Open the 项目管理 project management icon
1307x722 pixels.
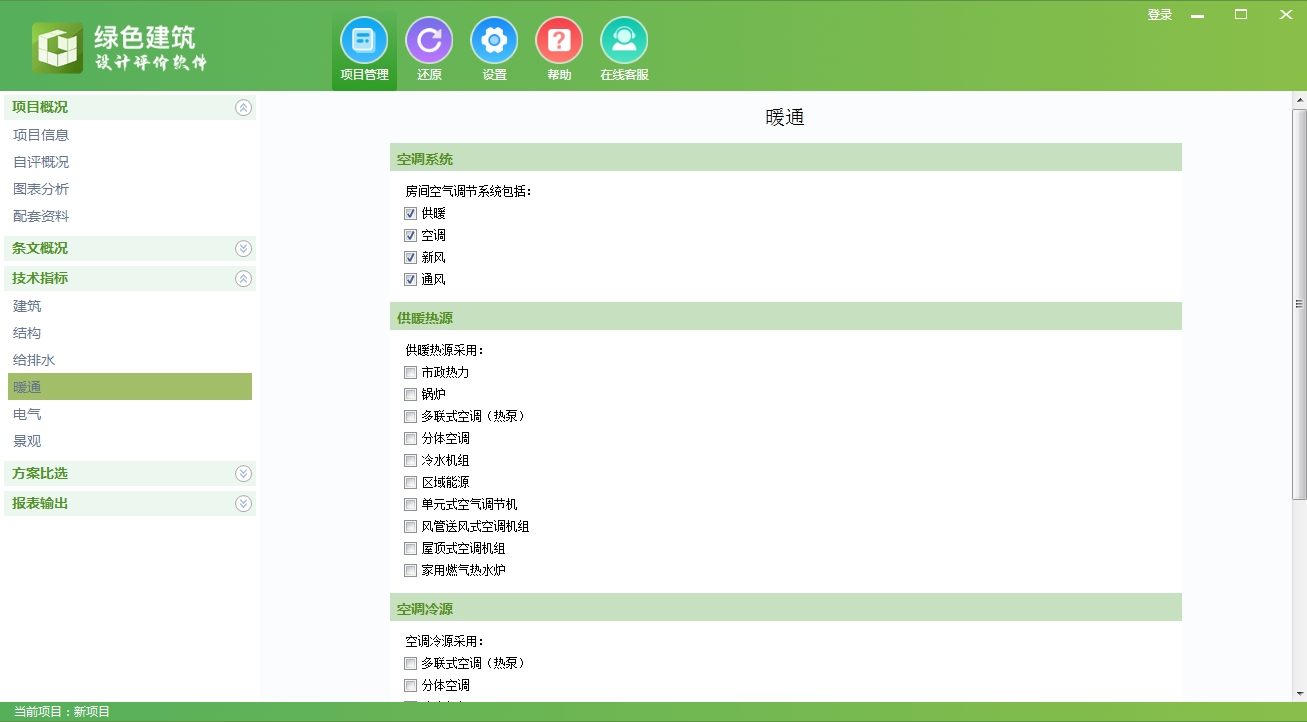pos(364,49)
